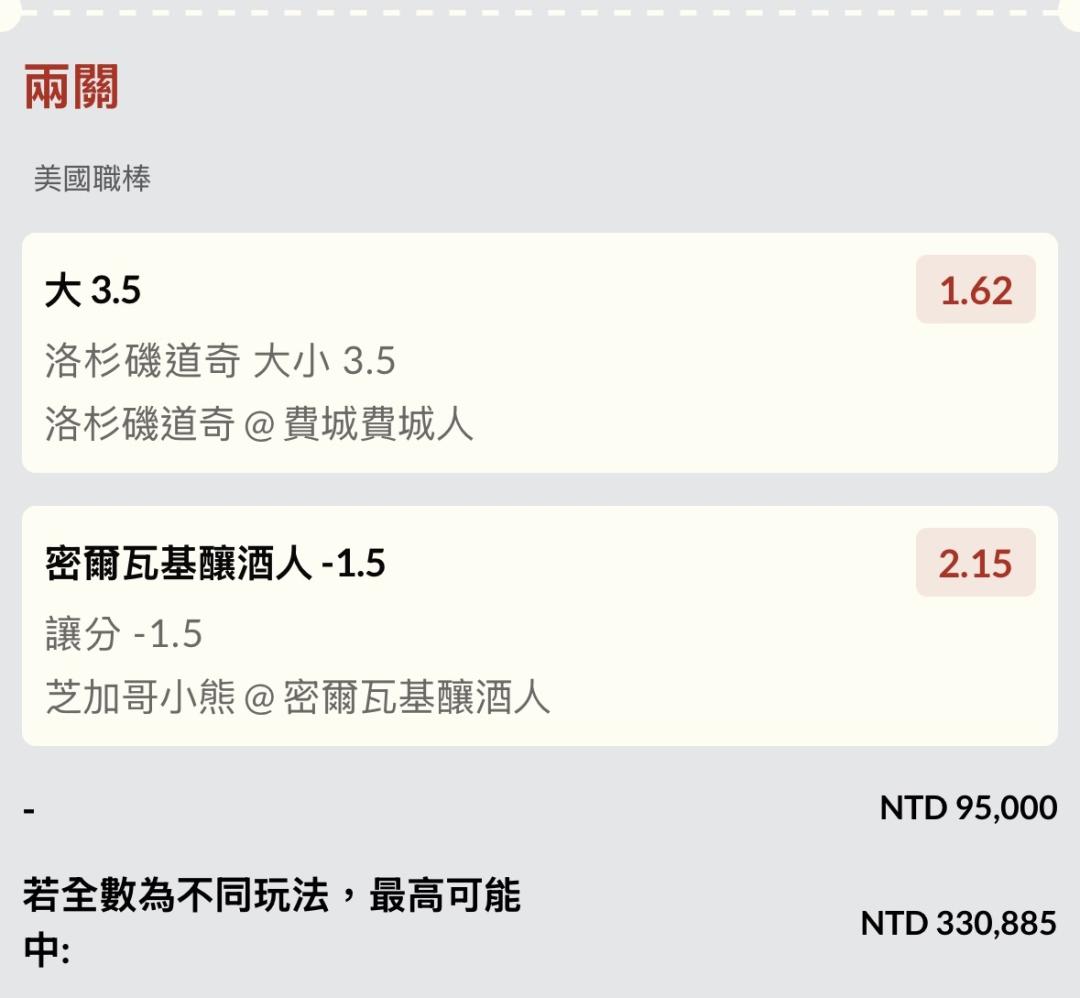Tap blank space right of 芝加哥小熊 @ 密爾瓦基釀酒人
The height and width of the screenshot is (998, 1080).
(800, 697)
